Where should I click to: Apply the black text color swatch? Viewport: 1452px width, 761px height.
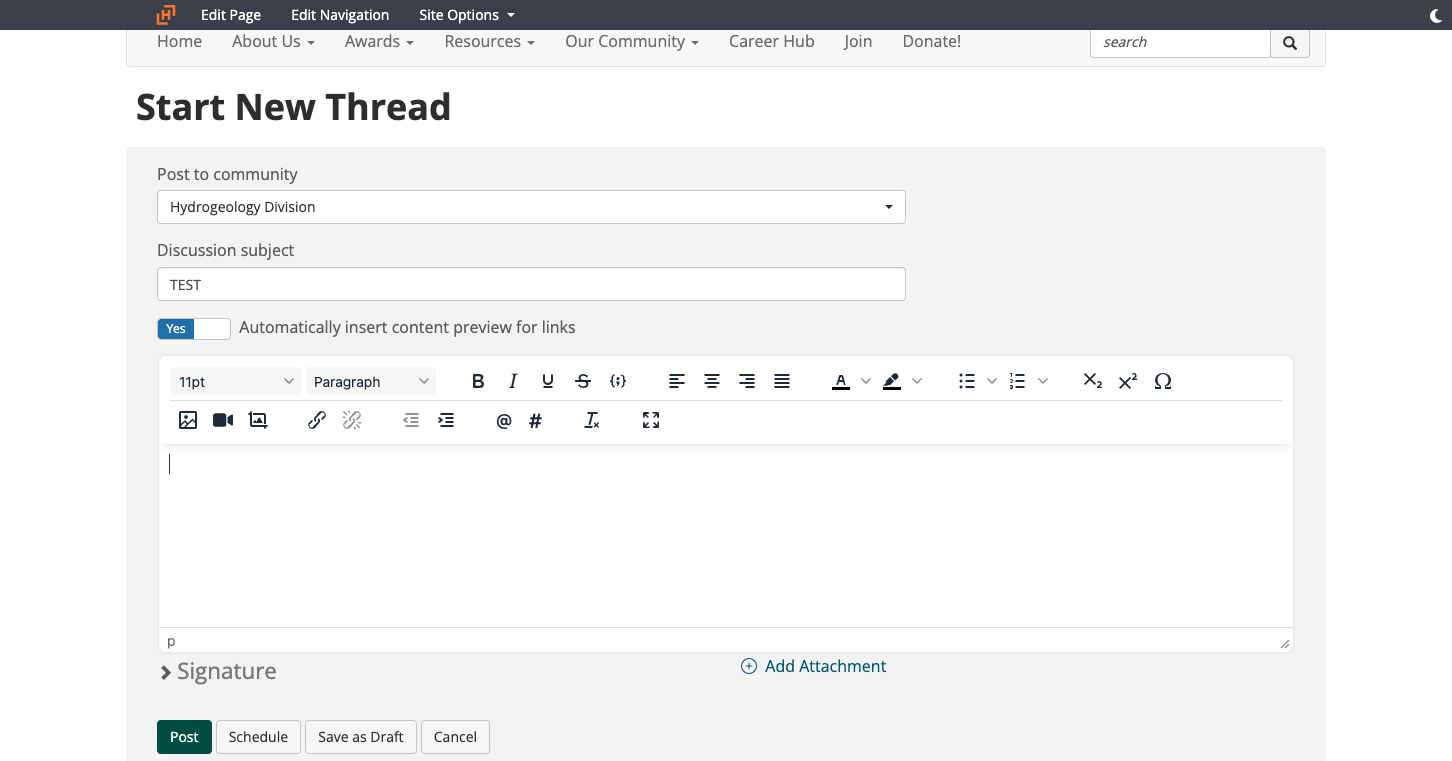pos(841,381)
